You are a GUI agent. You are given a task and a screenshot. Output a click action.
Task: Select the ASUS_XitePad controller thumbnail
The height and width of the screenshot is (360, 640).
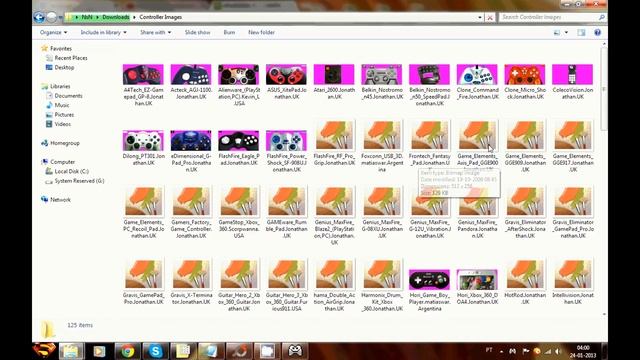(286, 74)
